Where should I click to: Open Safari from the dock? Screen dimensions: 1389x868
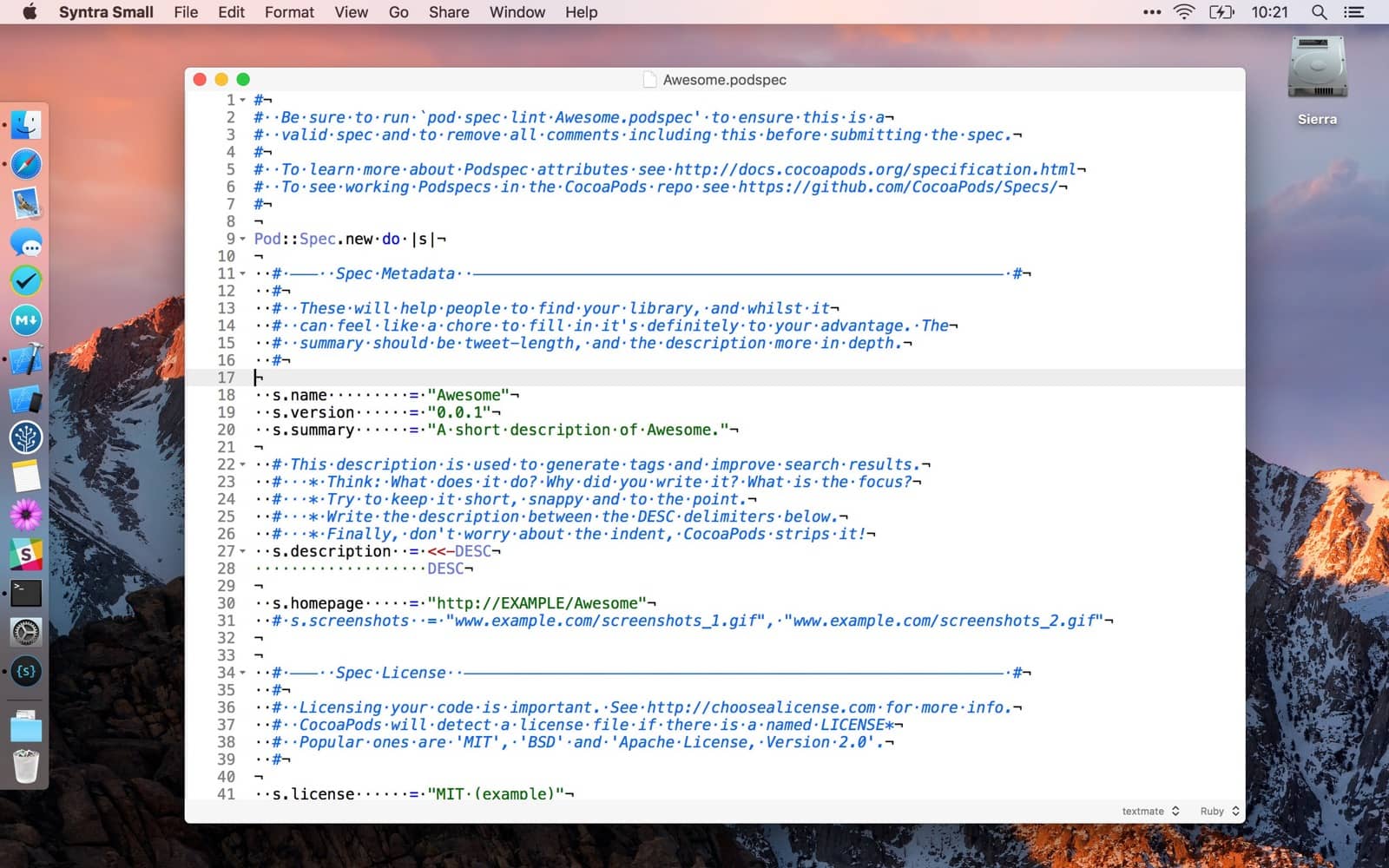(x=26, y=164)
